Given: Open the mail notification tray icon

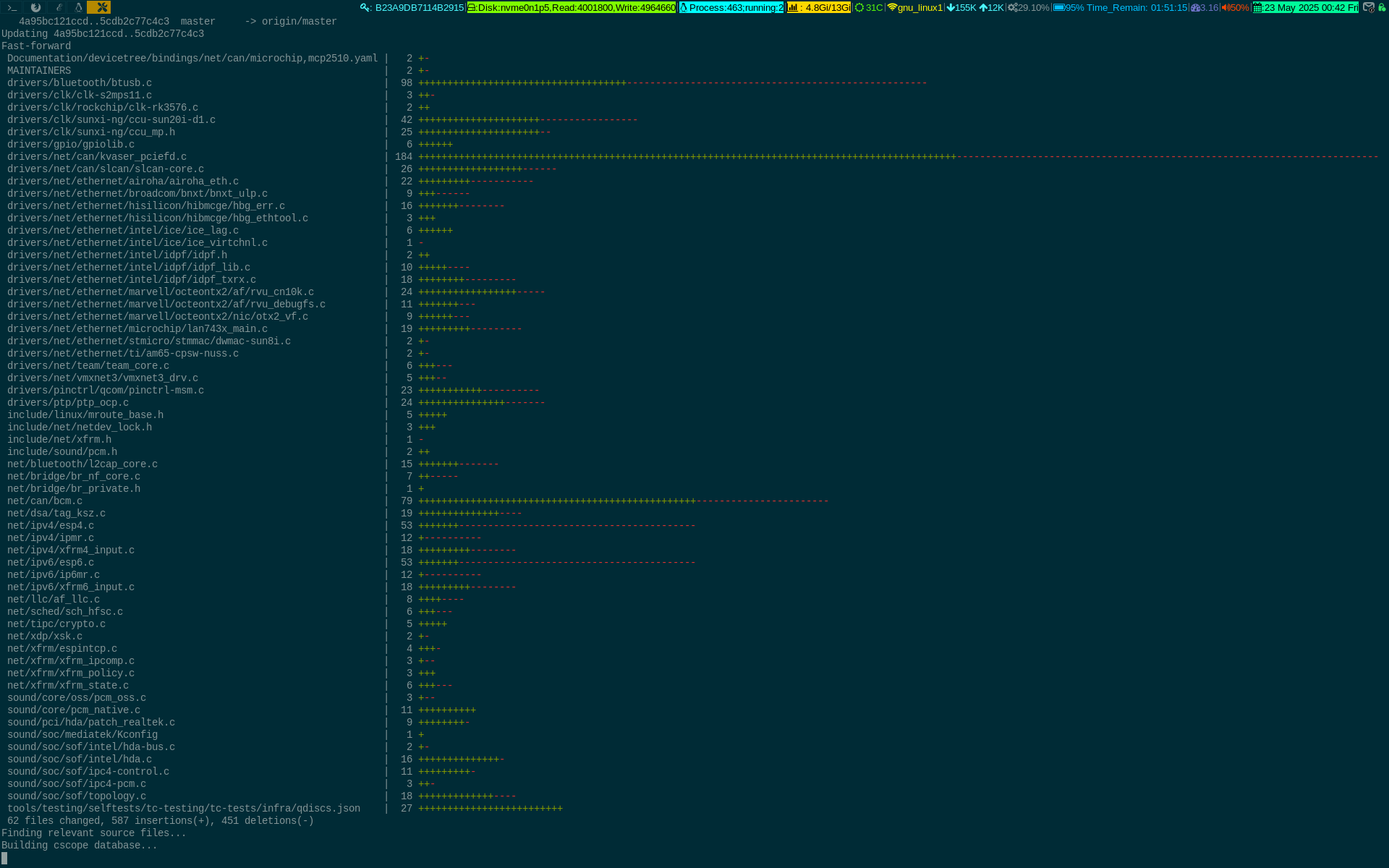Looking at the screenshot, I should click(x=1369, y=7).
